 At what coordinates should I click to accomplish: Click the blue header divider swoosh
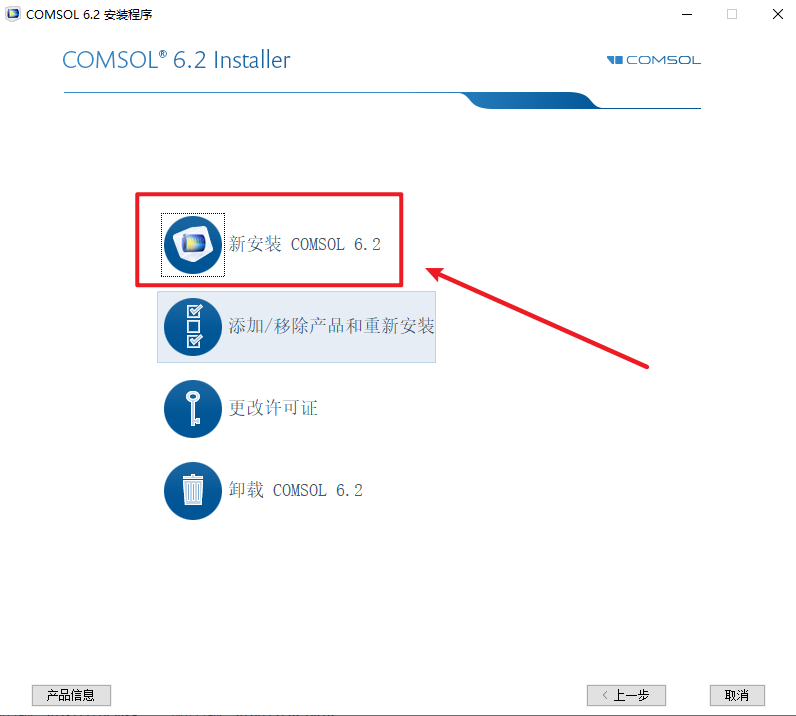[531, 100]
